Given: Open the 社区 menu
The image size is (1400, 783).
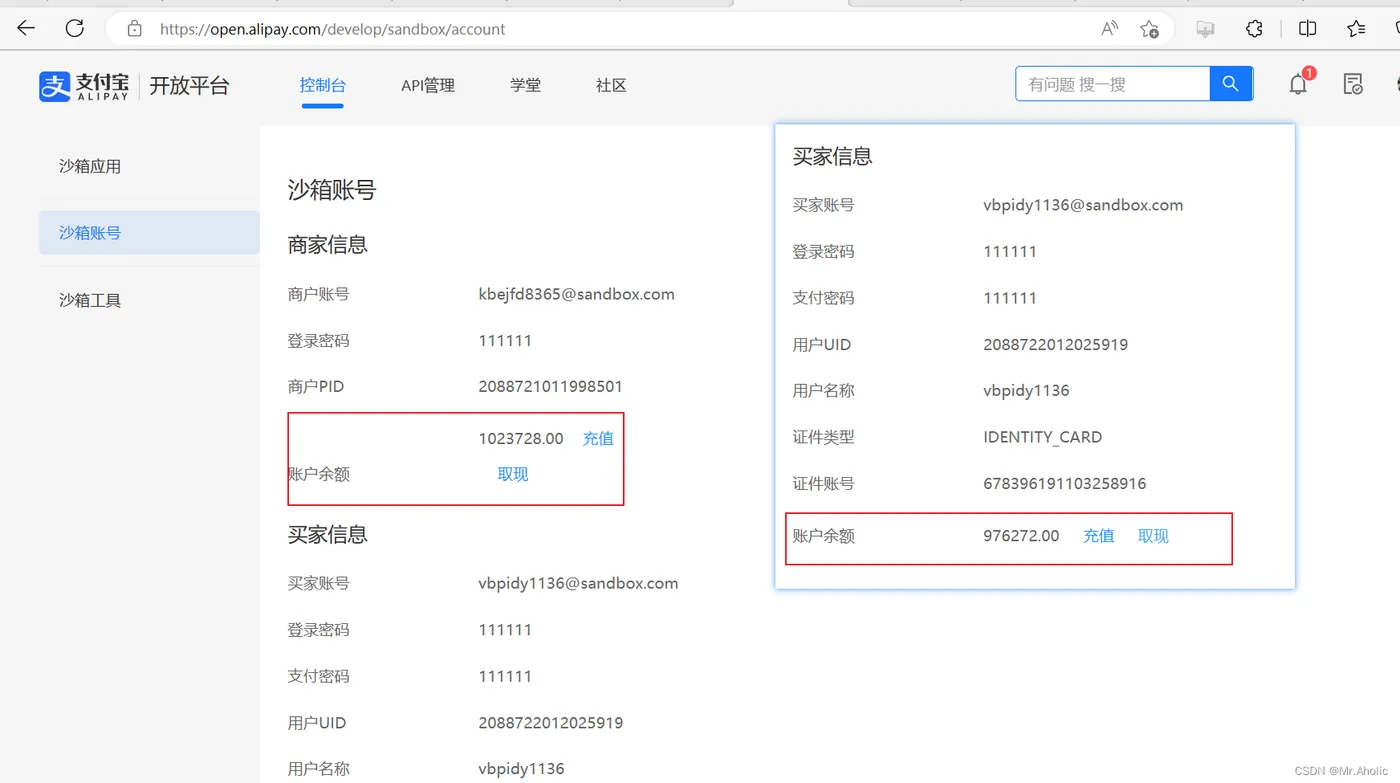Looking at the screenshot, I should pos(611,85).
